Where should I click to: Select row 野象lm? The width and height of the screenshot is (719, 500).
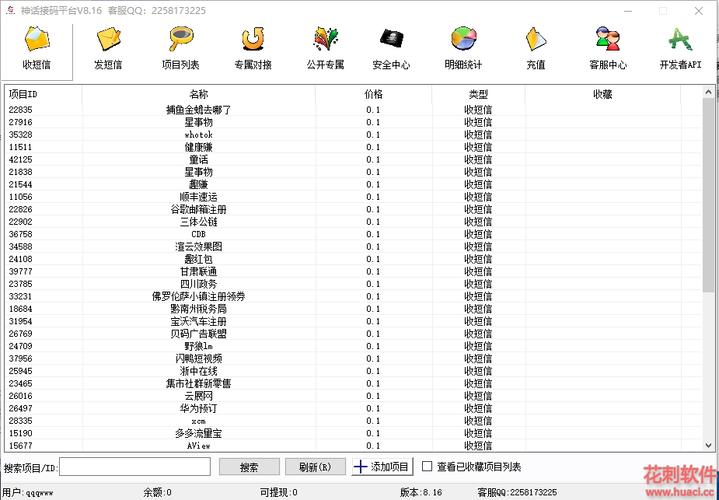[353, 346]
